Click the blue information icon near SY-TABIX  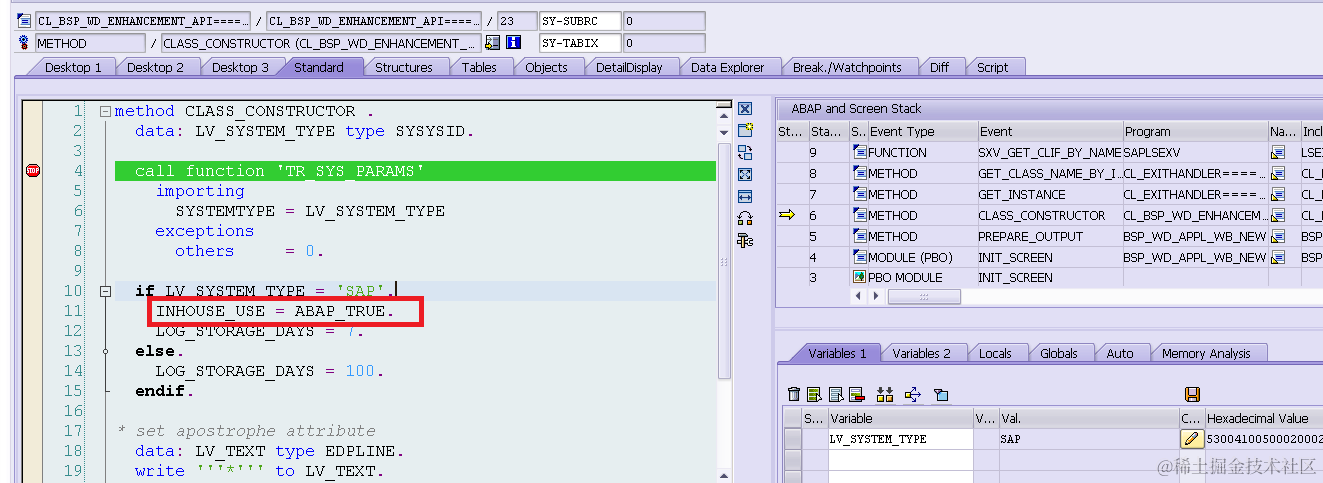tap(514, 43)
